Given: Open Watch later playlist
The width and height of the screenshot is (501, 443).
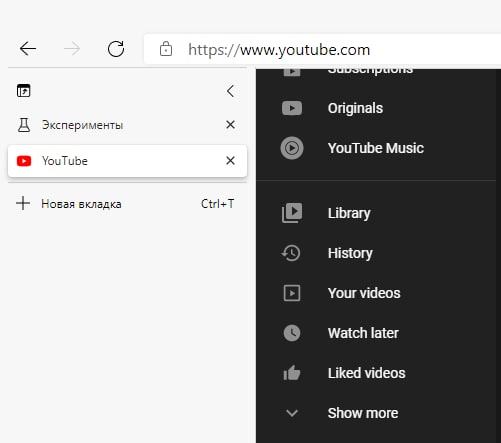Looking at the screenshot, I should [363, 333].
